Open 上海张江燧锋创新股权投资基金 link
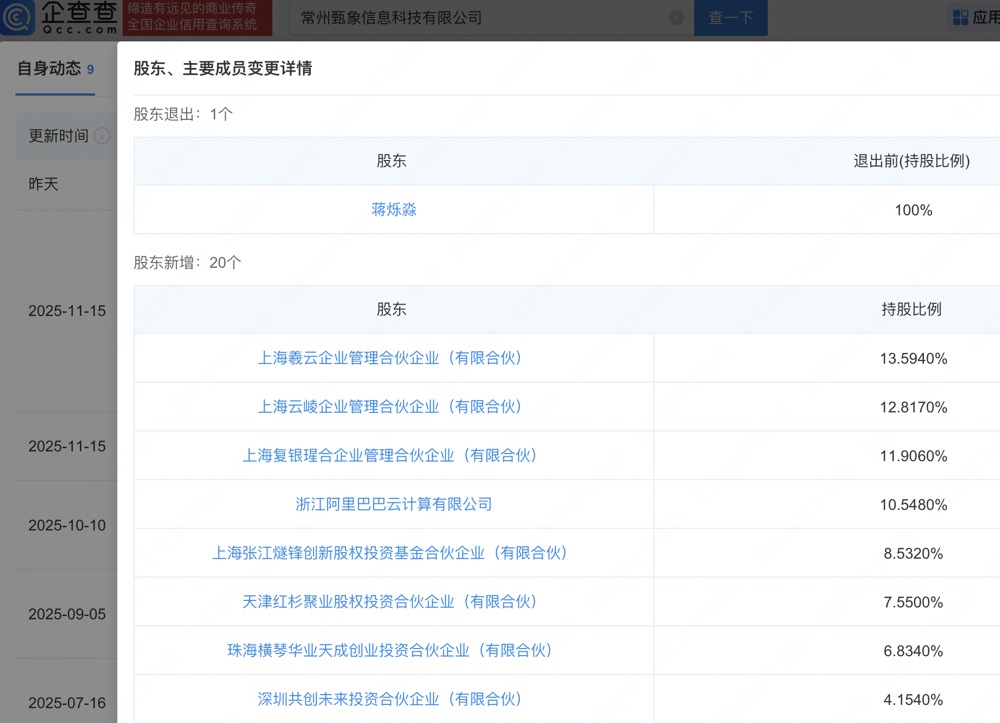Viewport: 1000px width, 723px height. tap(390, 553)
